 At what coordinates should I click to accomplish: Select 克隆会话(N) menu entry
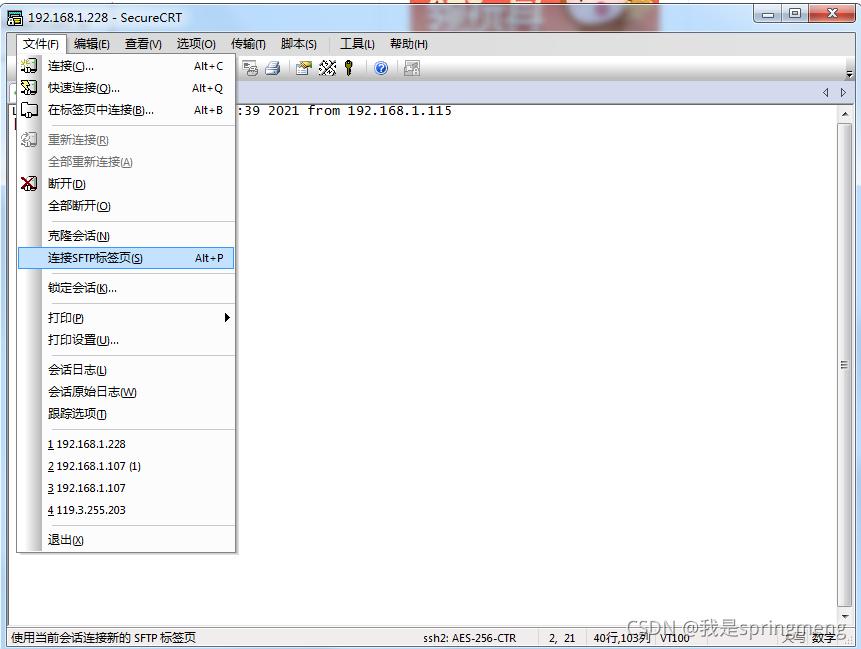(x=126, y=236)
